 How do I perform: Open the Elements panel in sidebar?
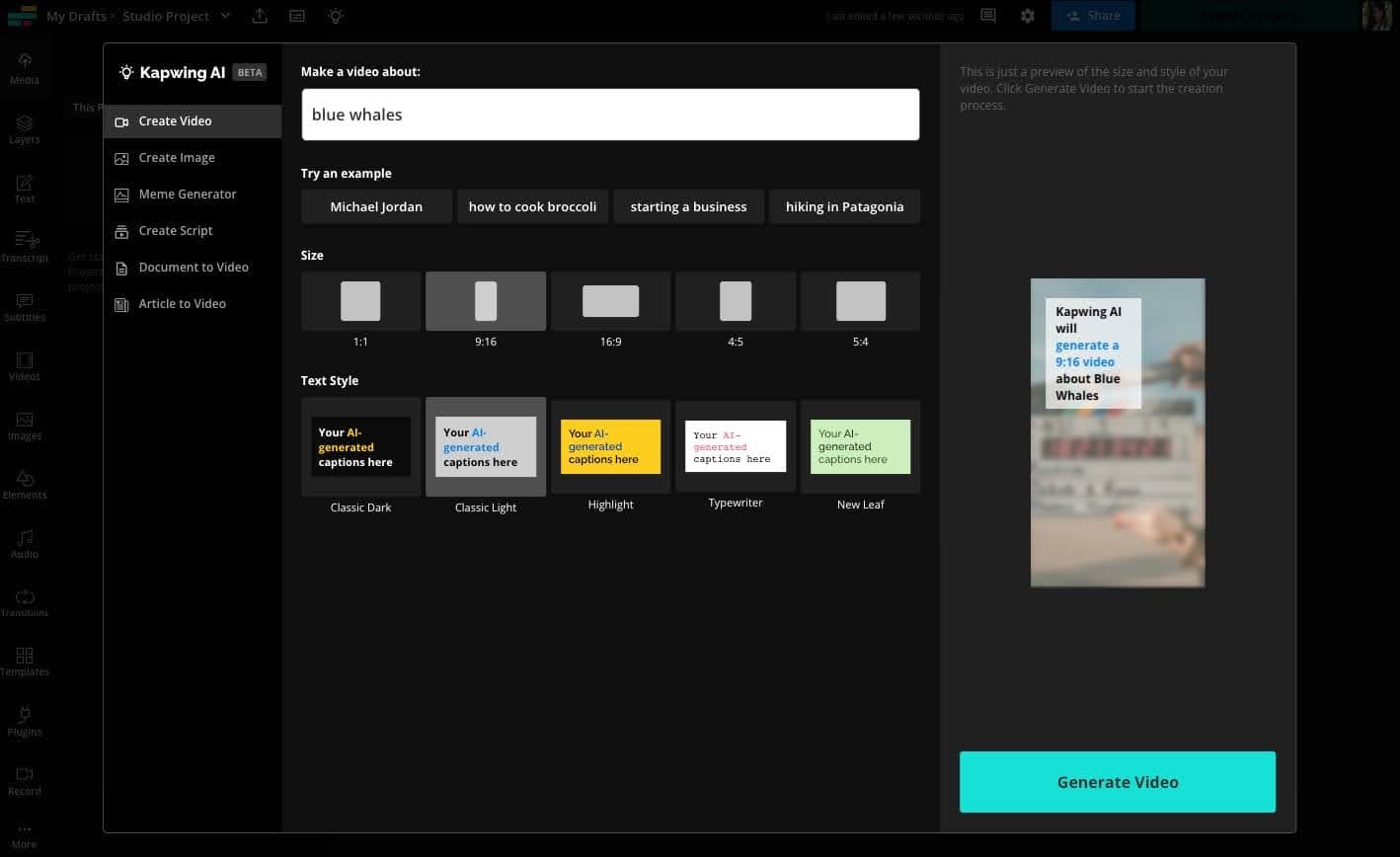click(25, 484)
